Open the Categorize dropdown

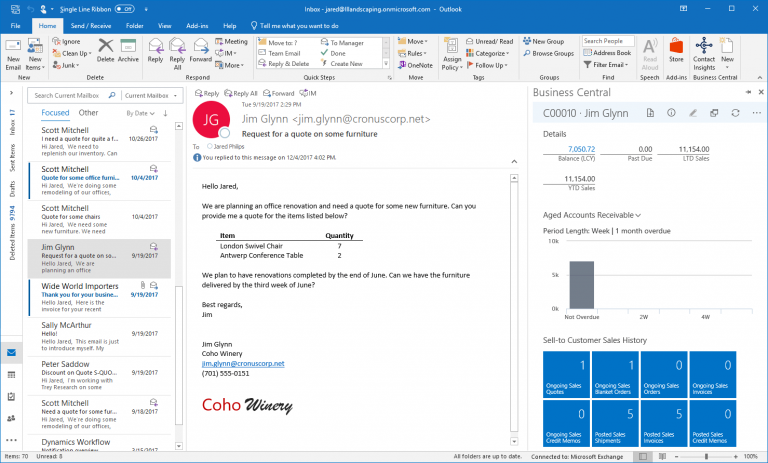point(488,53)
